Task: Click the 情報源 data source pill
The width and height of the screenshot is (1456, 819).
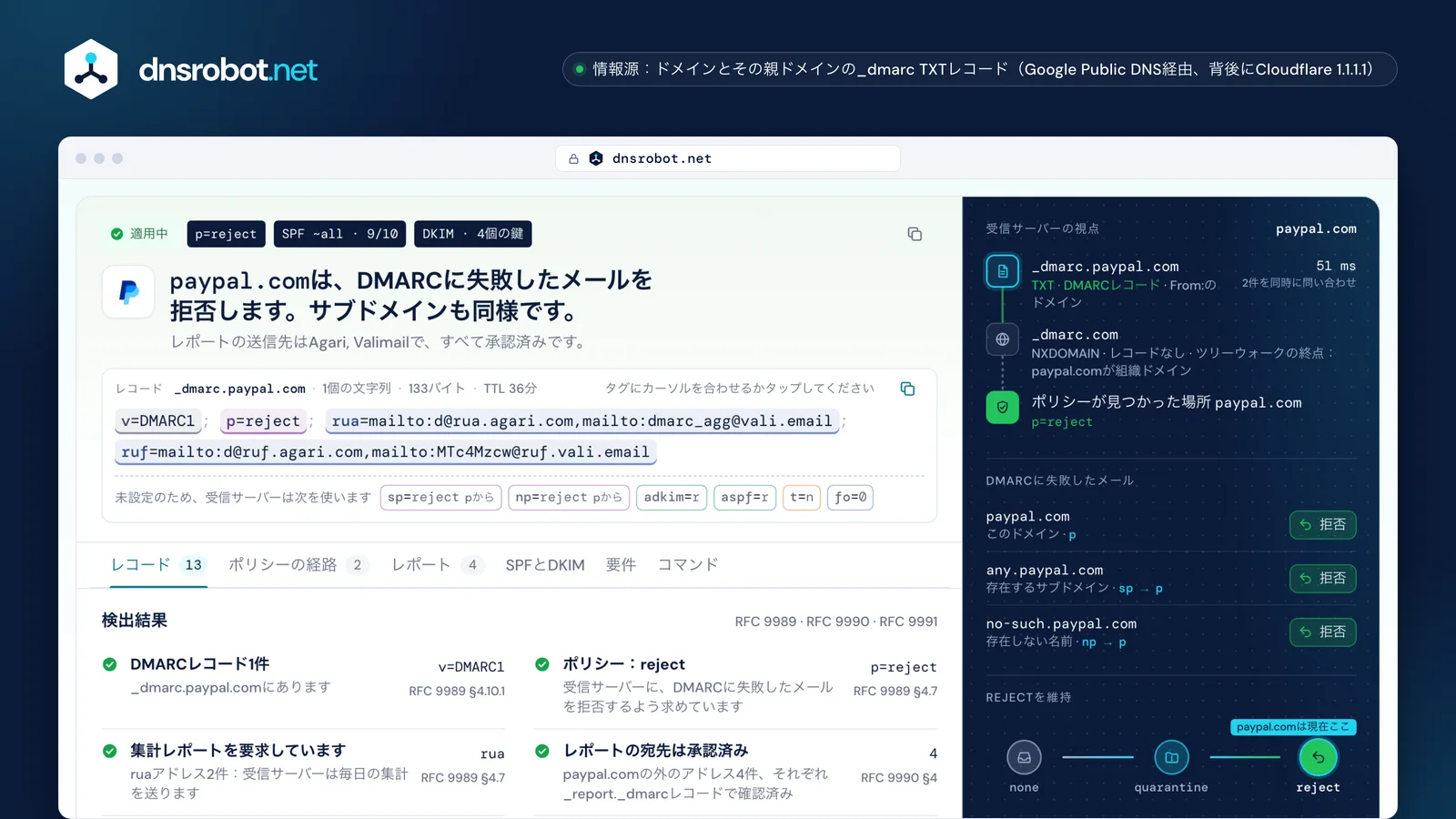Action: point(979,69)
